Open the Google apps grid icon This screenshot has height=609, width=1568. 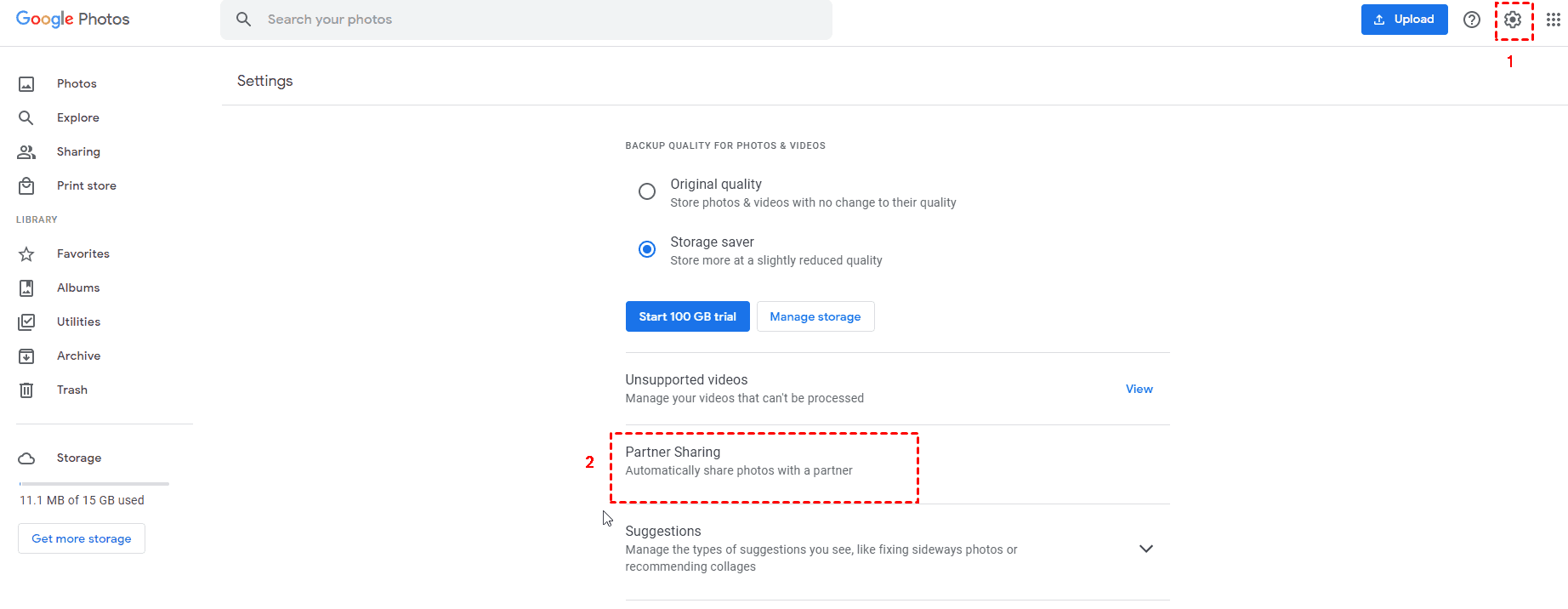[1553, 20]
